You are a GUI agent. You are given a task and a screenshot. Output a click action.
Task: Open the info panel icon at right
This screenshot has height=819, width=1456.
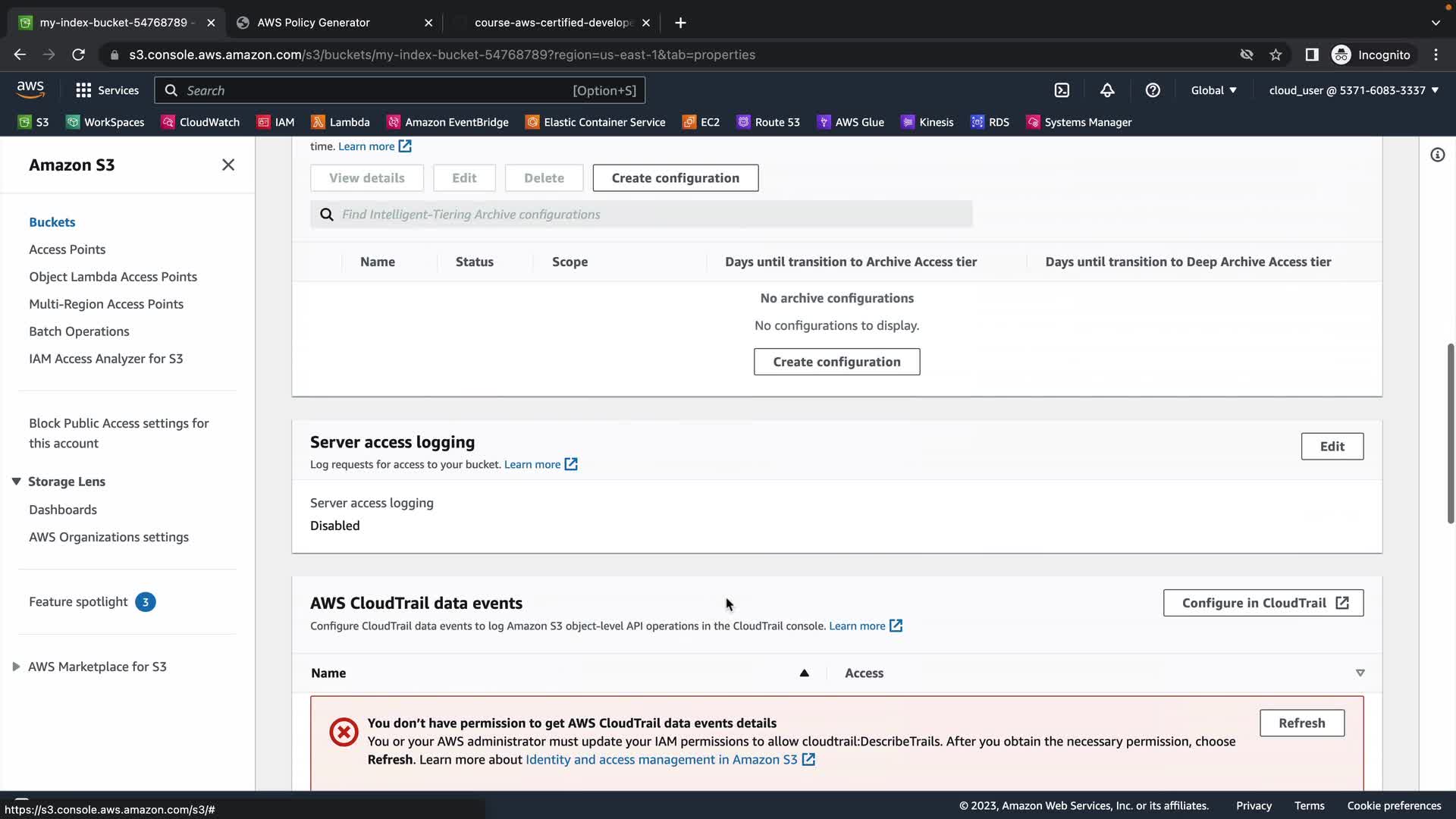1437,155
